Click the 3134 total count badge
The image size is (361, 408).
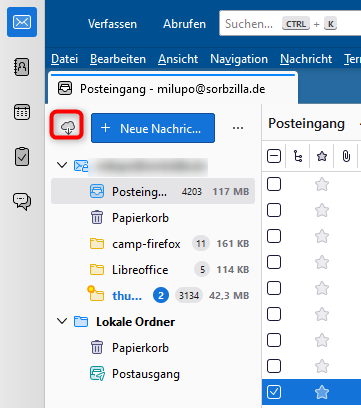pos(189,296)
